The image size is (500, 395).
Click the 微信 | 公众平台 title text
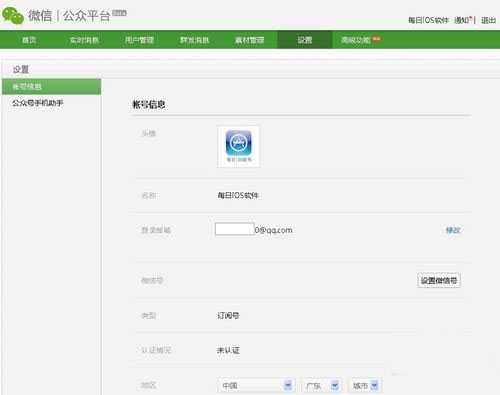coord(69,15)
